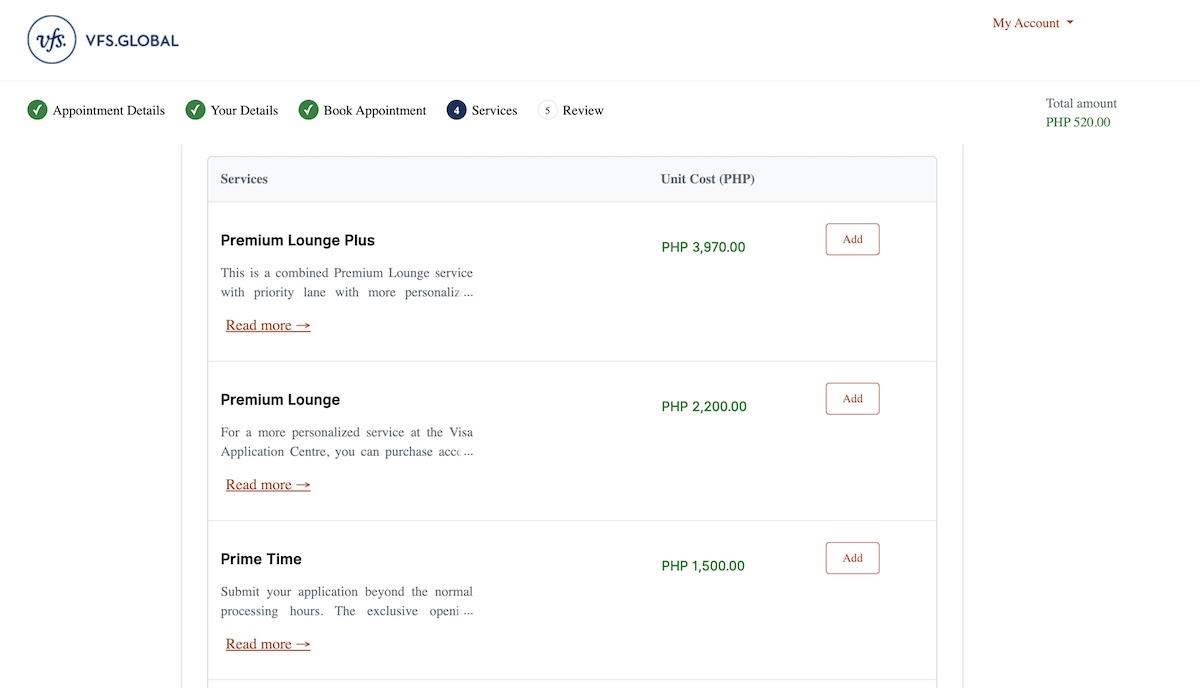Viewport: 1200px width, 688px height.
Task: Select the Book Appointment step label
Action: coord(375,110)
